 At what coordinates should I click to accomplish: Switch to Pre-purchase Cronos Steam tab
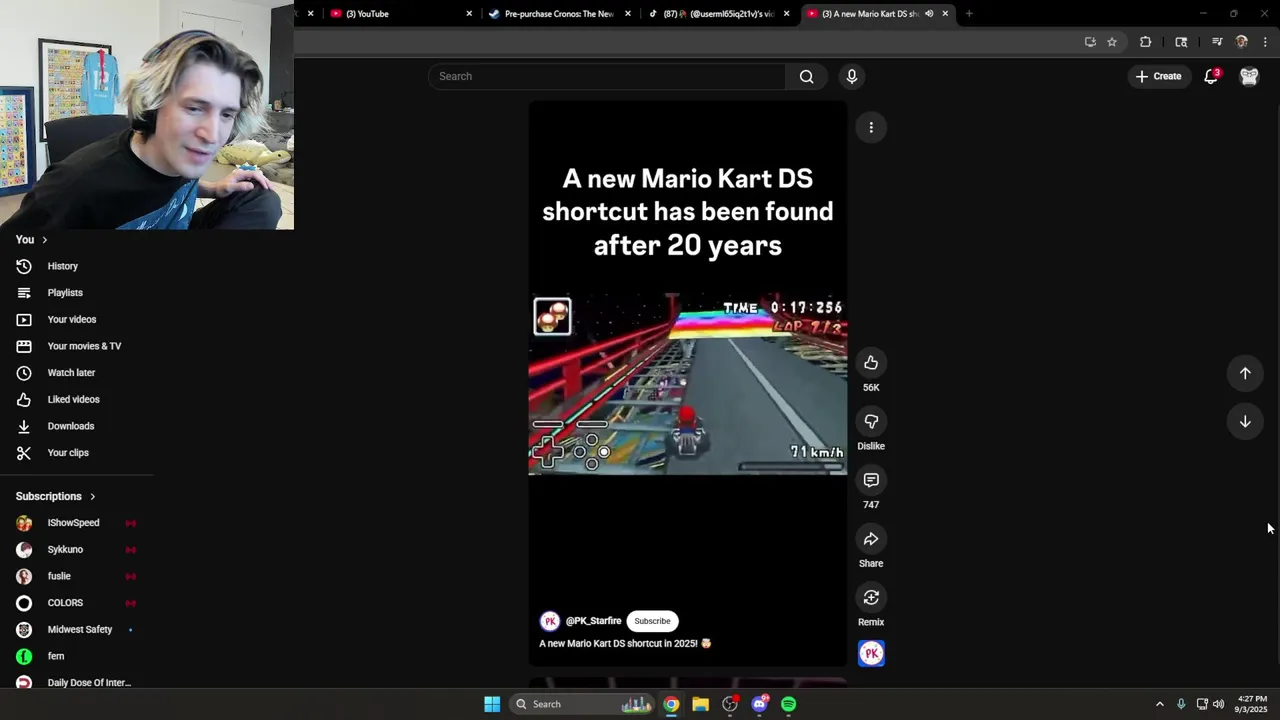point(558,14)
